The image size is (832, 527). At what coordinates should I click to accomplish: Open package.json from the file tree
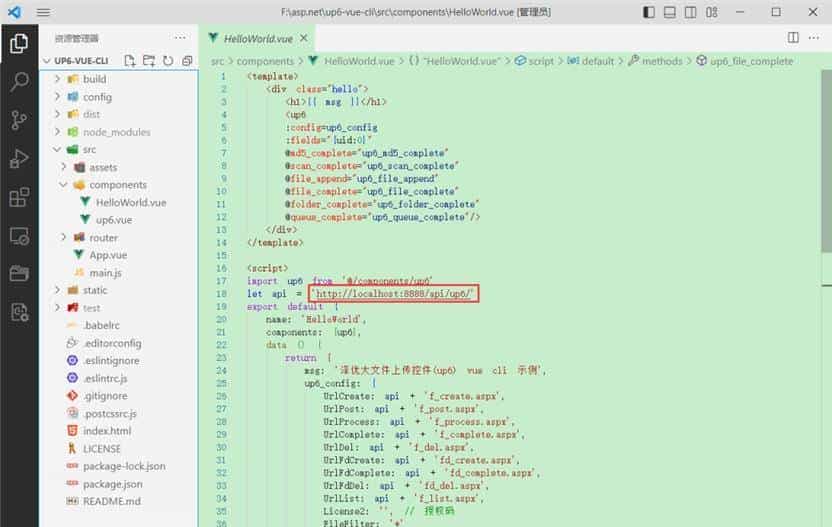[x=110, y=484]
